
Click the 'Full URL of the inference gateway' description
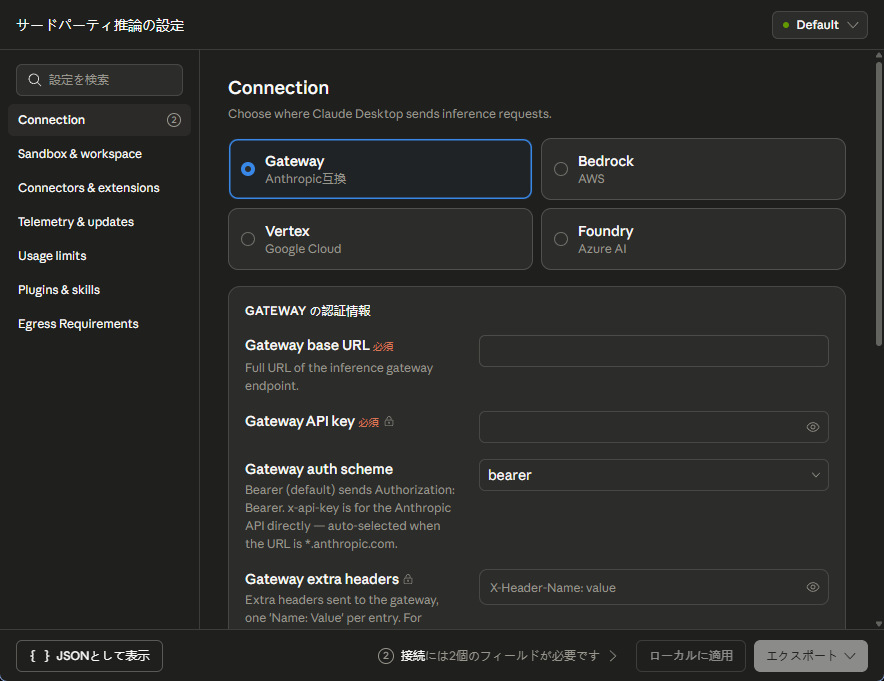pyautogui.click(x=339, y=377)
